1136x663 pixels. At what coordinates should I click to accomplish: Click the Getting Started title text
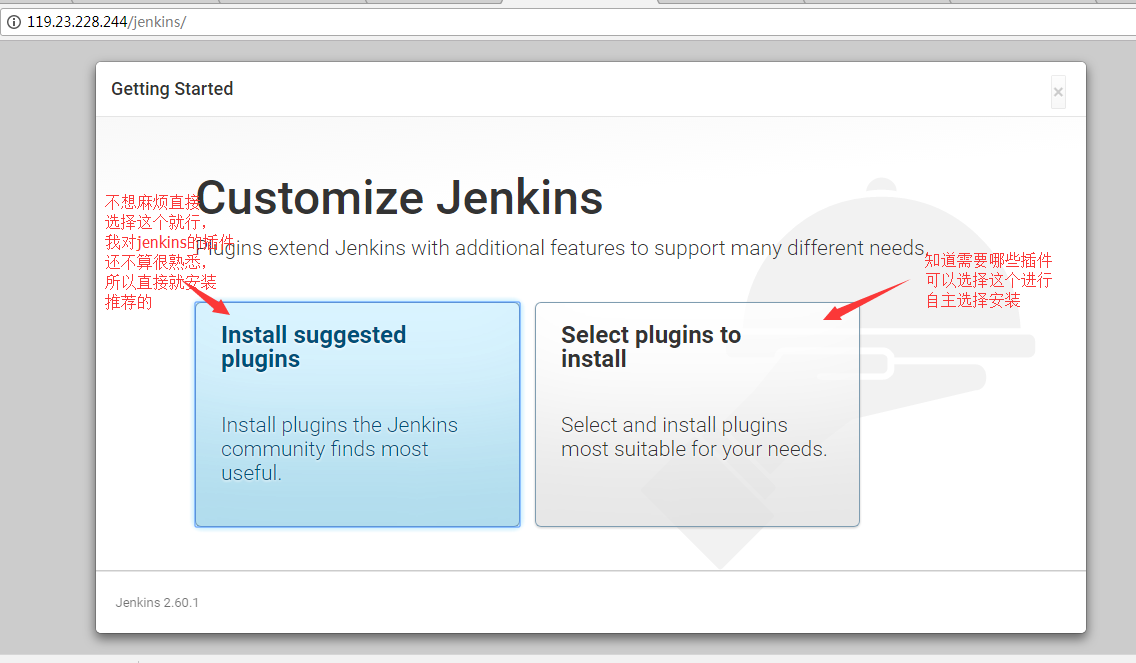point(172,88)
